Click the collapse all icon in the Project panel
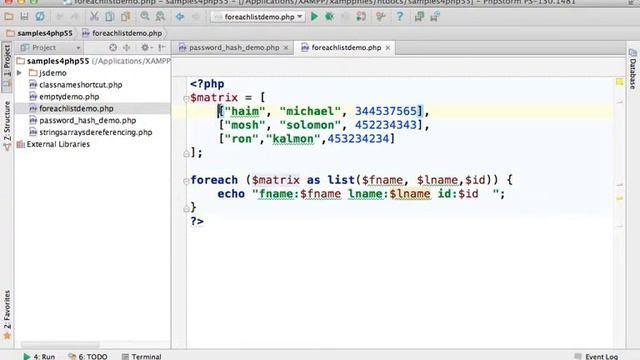 click(x=127, y=48)
